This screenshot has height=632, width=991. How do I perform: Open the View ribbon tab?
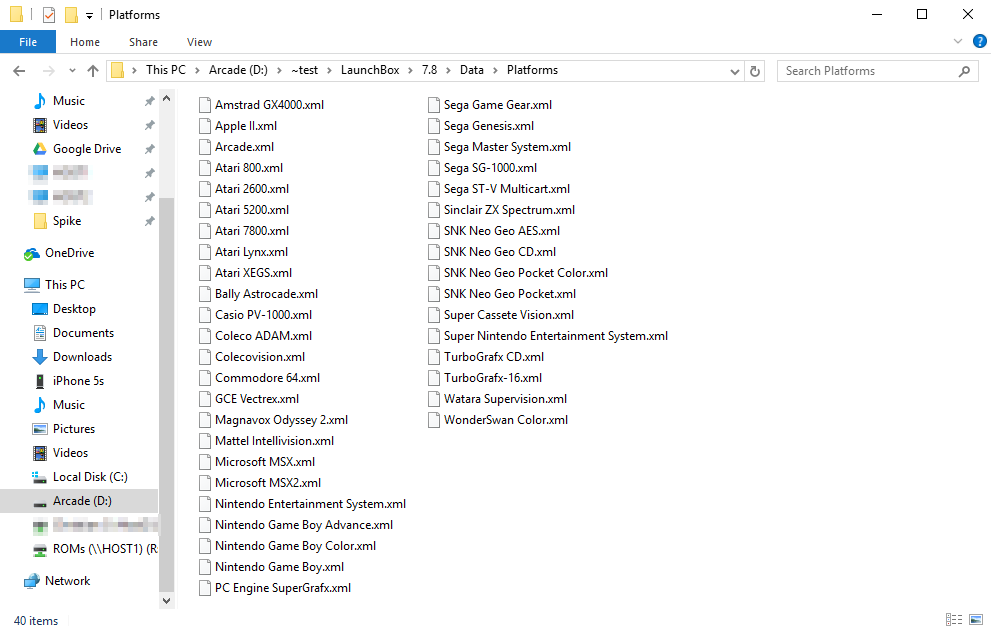point(199,42)
